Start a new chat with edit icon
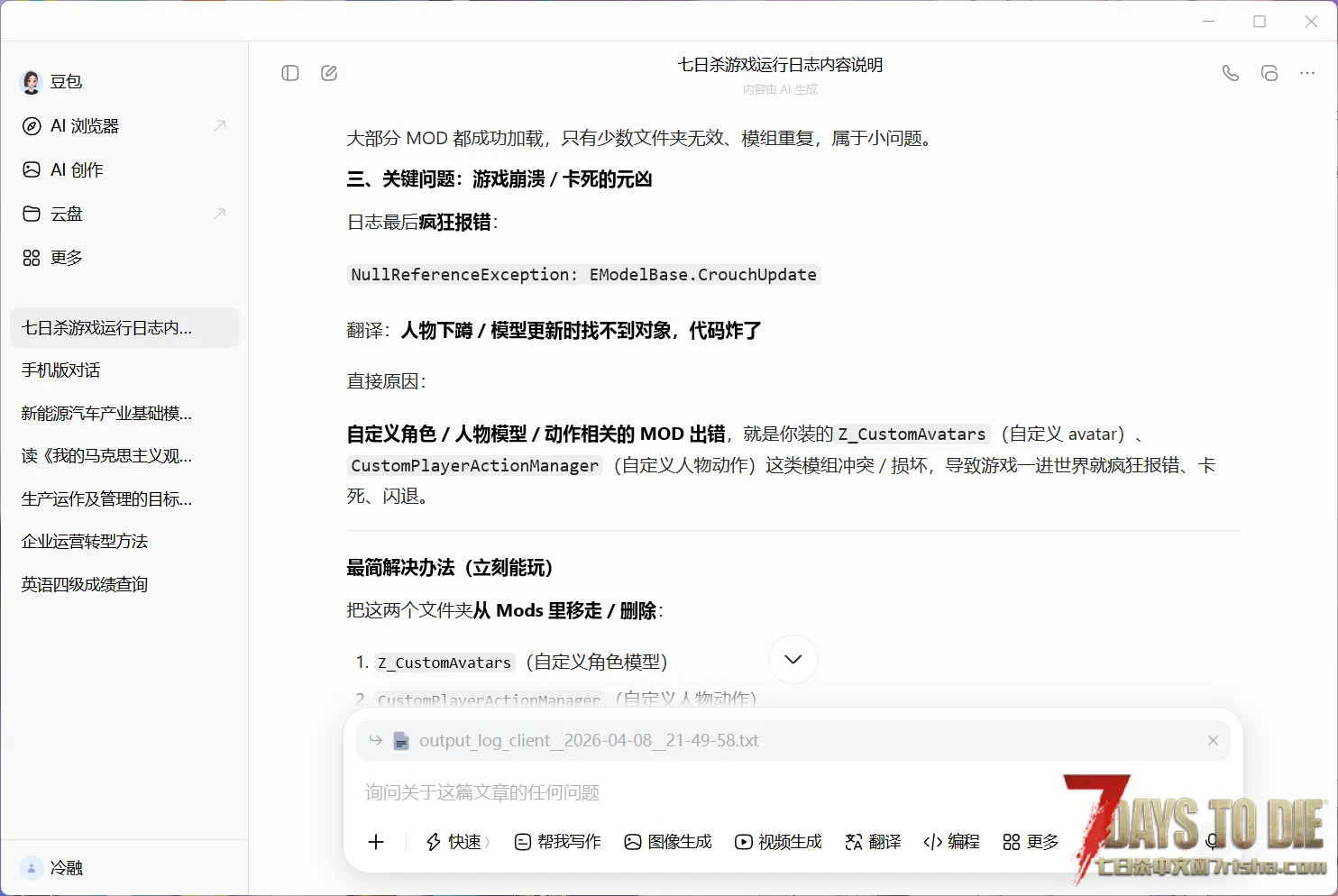The width and height of the screenshot is (1338, 896). coord(329,73)
